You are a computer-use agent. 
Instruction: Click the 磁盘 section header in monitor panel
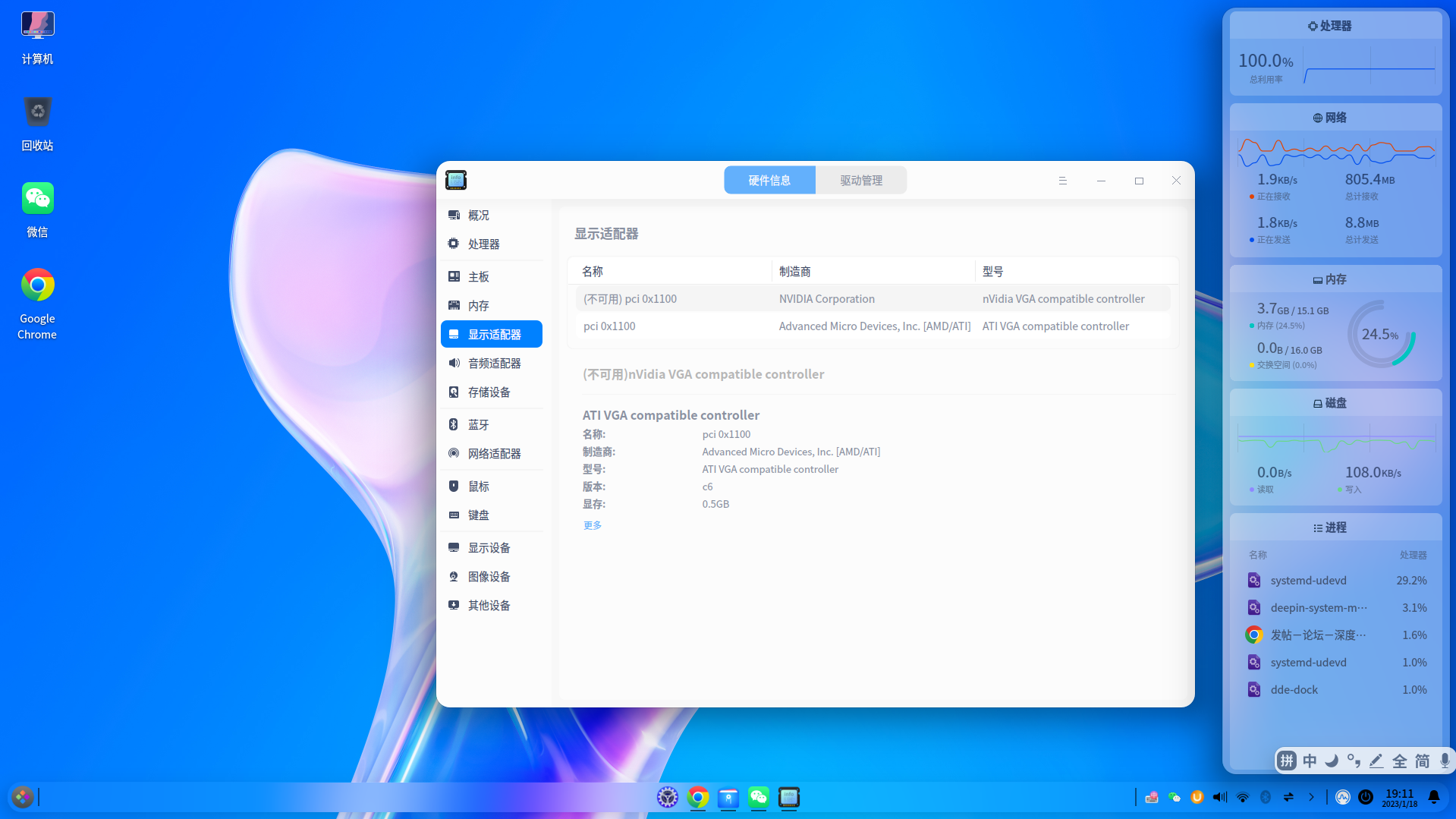(1335, 403)
